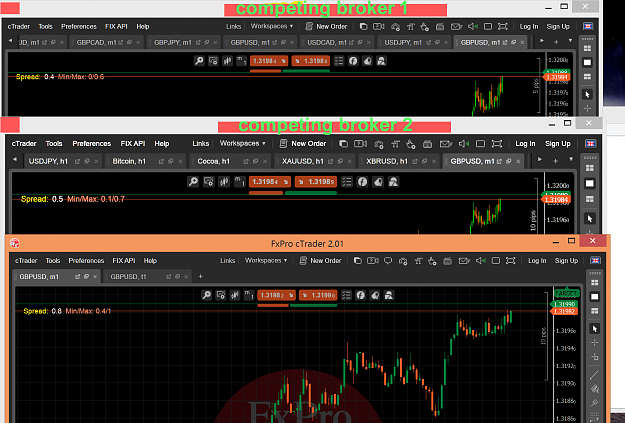Close the XAUUSD, h1 tab in broker 2
This screenshot has width=625, height=423.
click(x=350, y=161)
